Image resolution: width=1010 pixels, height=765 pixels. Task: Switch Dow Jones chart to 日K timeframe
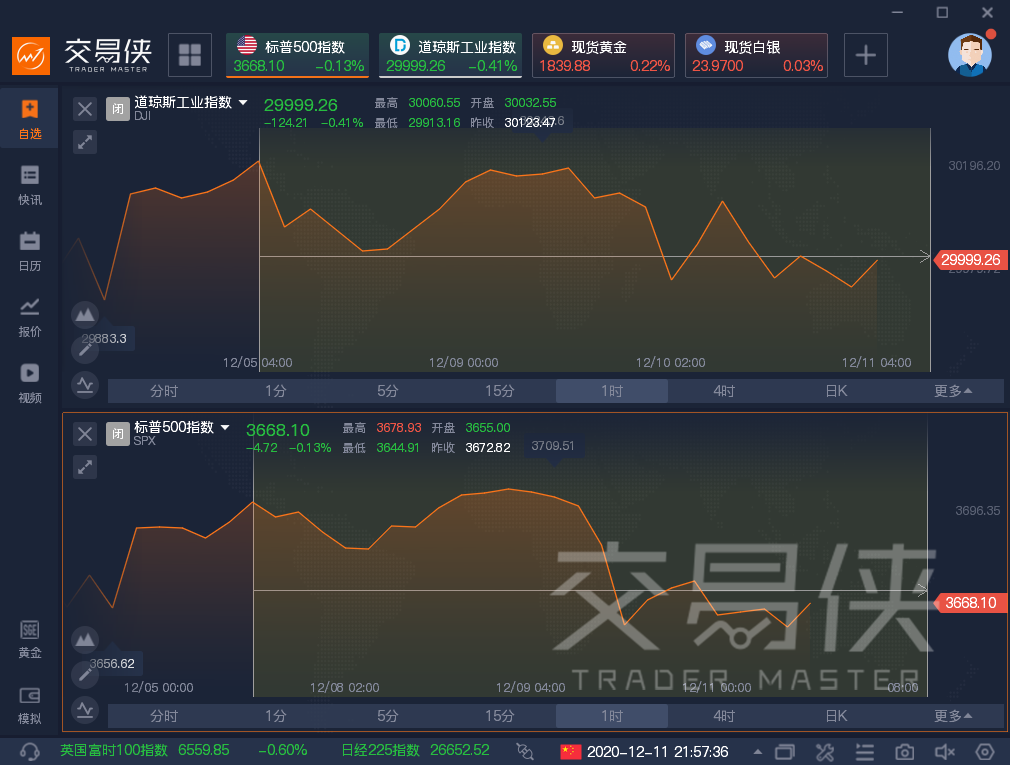coord(836,391)
